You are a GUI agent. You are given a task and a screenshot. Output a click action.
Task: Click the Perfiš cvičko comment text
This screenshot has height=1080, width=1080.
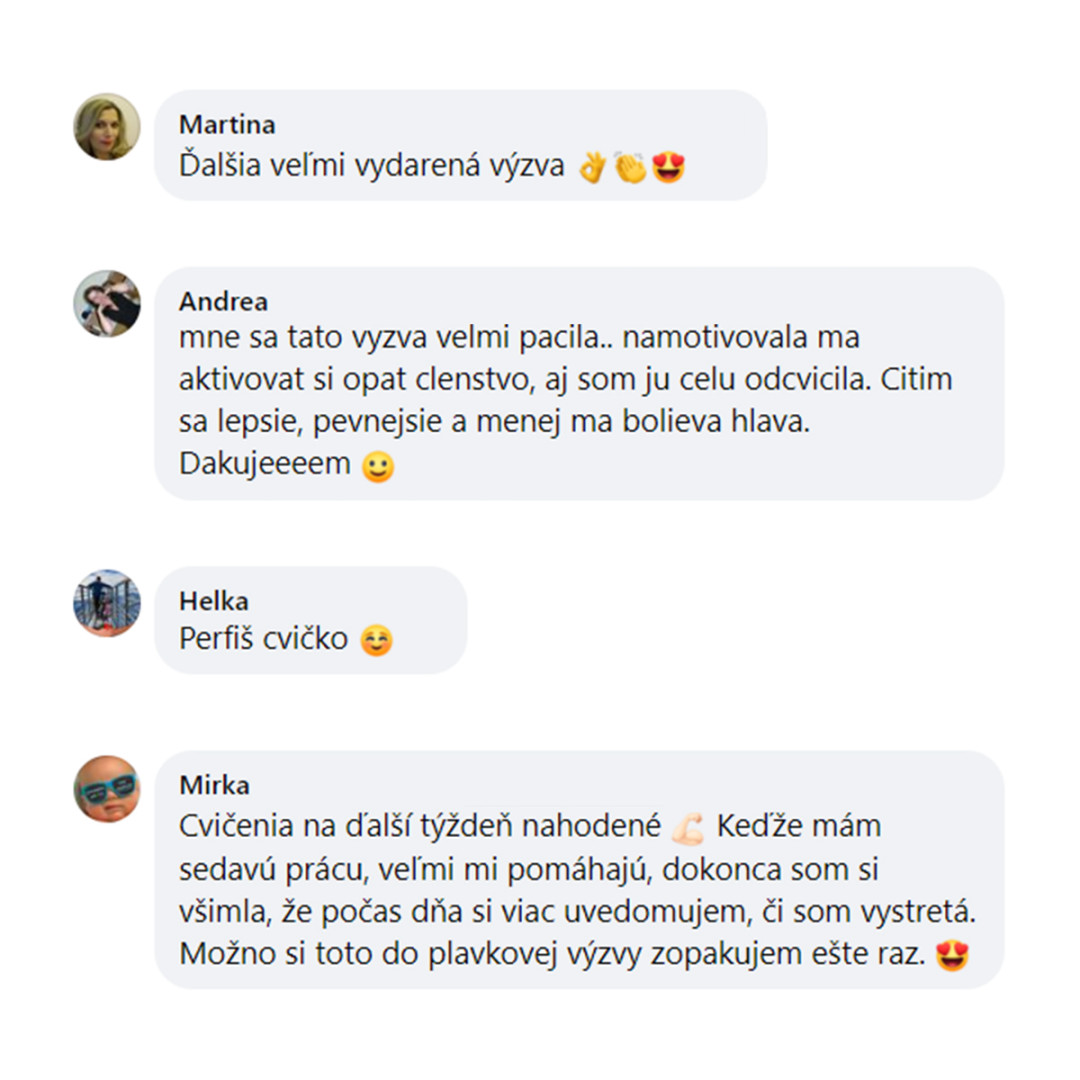264,639
